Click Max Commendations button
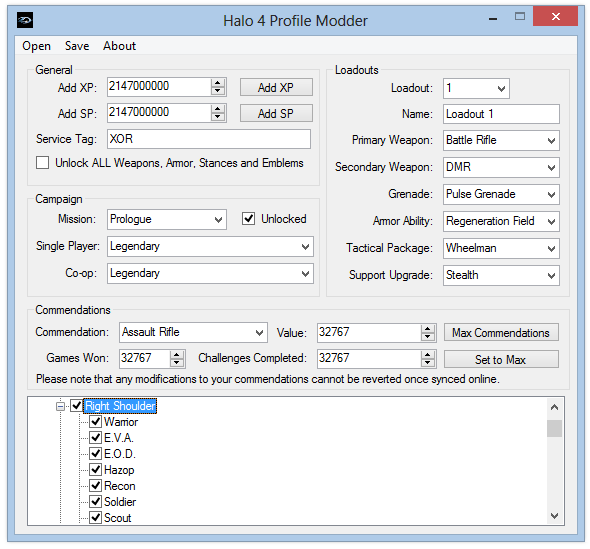 [x=501, y=332]
